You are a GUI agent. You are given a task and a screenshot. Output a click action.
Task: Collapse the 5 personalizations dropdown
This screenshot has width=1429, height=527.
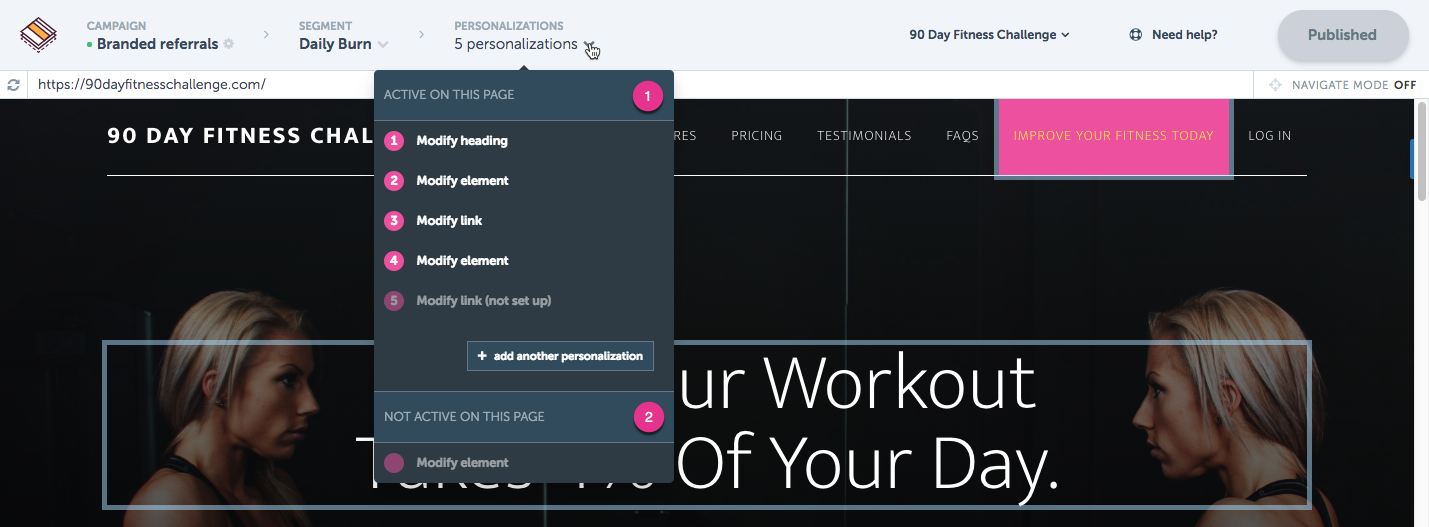click(x=591, y=45)
